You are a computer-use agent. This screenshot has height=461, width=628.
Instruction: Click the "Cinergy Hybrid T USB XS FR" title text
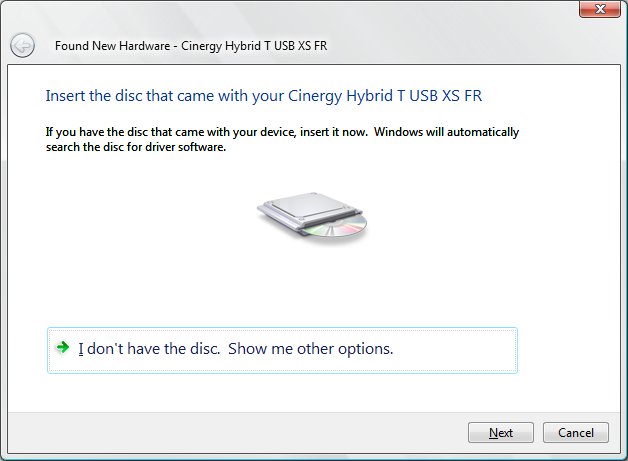pyautogui.click(x=254, y=46)
